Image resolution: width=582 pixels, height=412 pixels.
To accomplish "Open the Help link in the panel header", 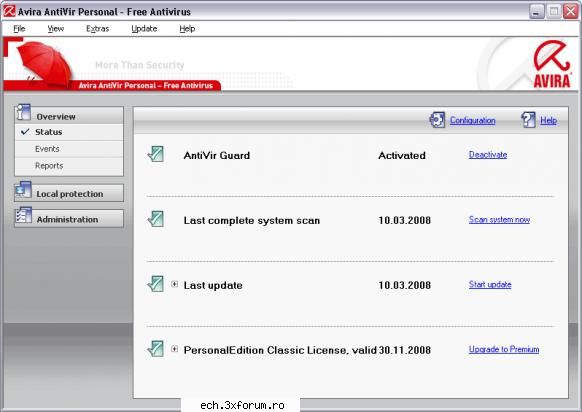I will 548,121.
